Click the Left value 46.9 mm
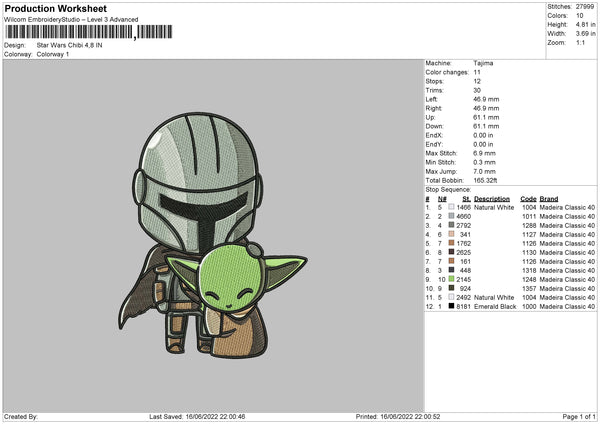This screenshot has width=600, height=424. [x=486, y=99]
